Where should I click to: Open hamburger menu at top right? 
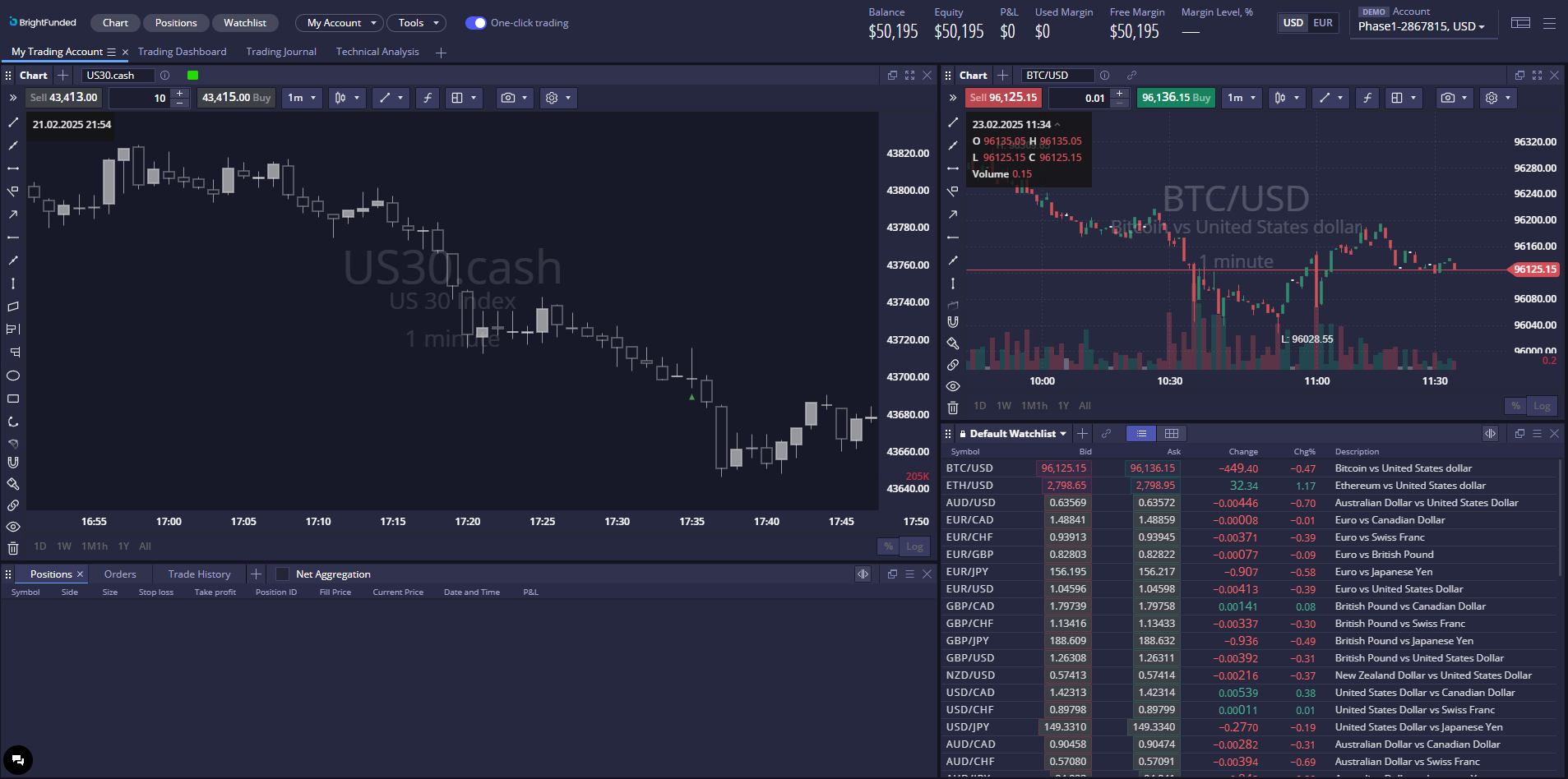[x=1550, y=23]
